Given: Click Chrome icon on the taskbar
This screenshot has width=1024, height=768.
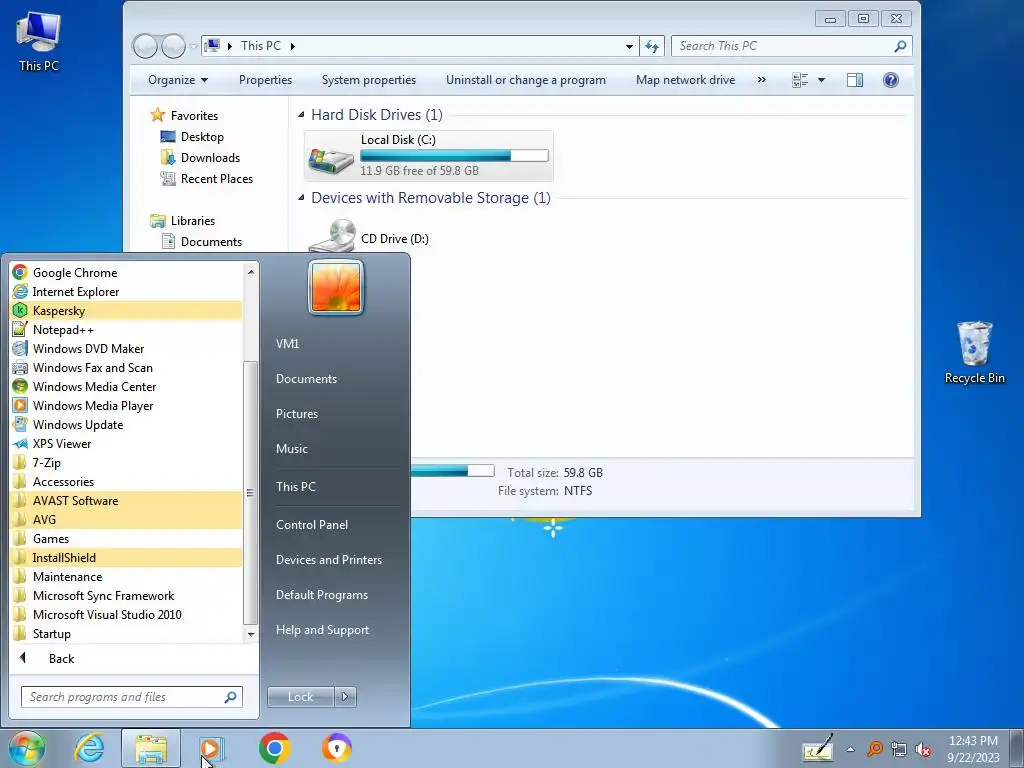Looking at the screenshot, I should tap(274, 748).
